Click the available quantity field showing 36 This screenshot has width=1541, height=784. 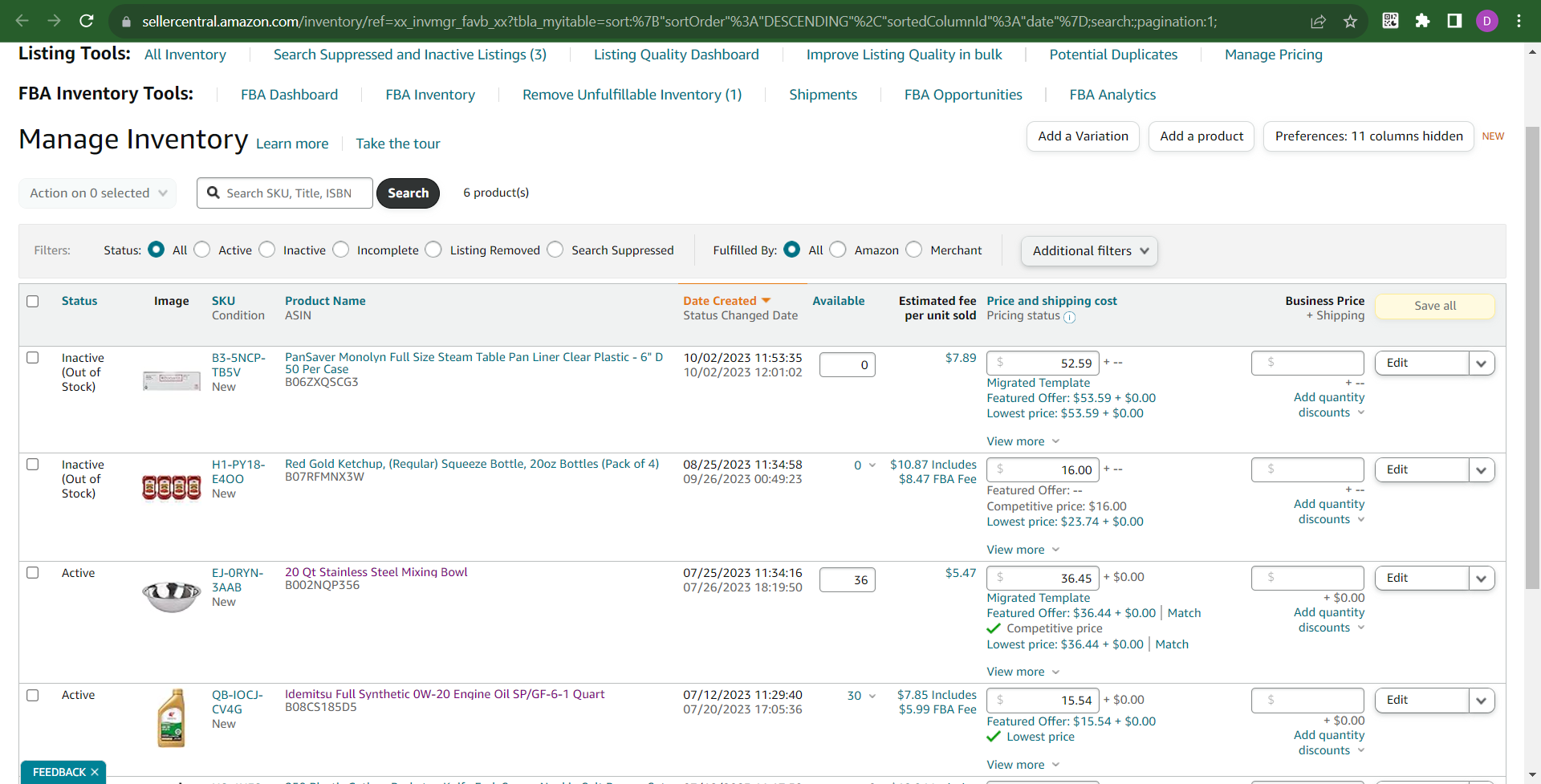pos(848,579)
